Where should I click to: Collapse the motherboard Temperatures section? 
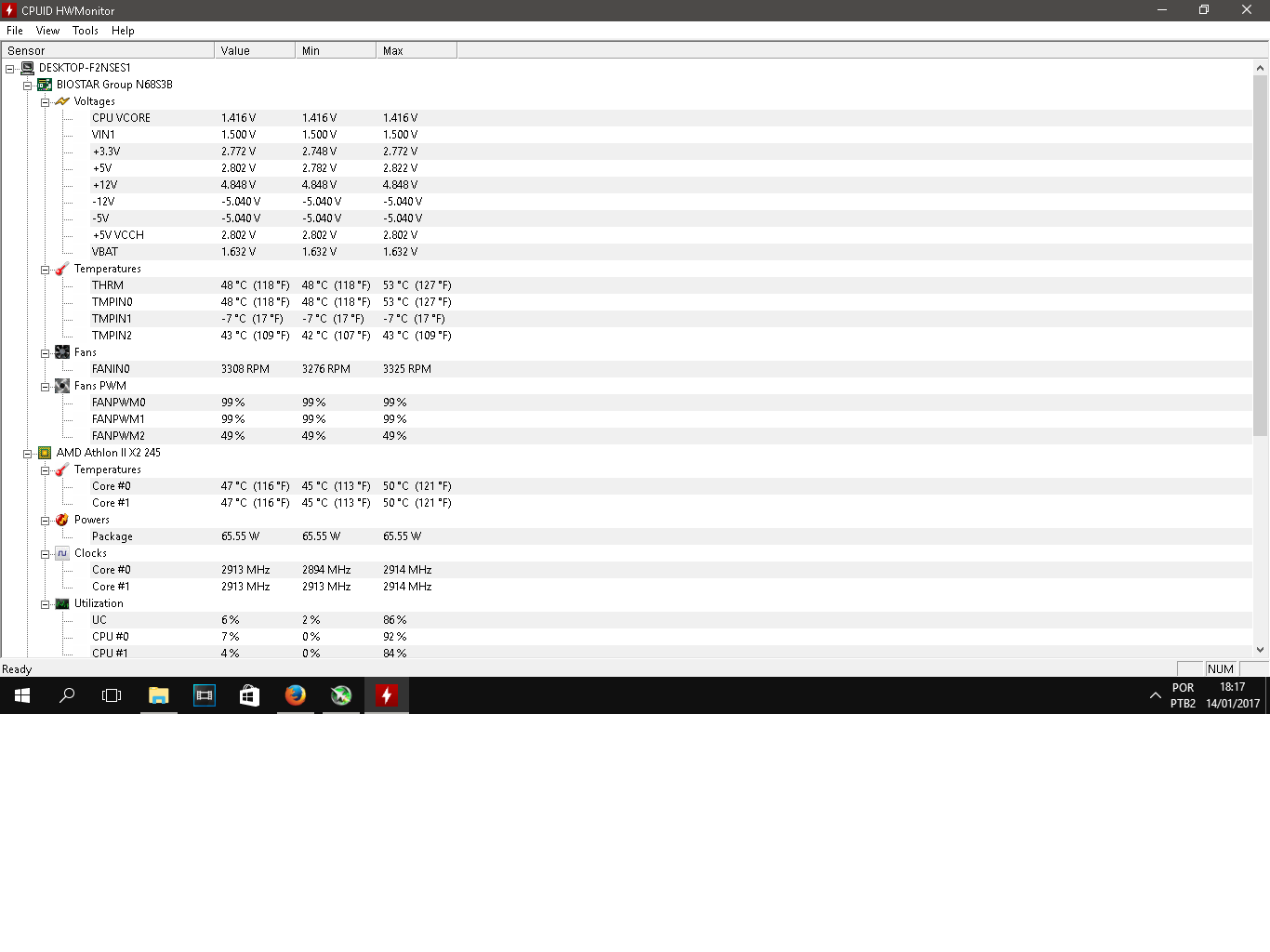(x=45, y=270)
